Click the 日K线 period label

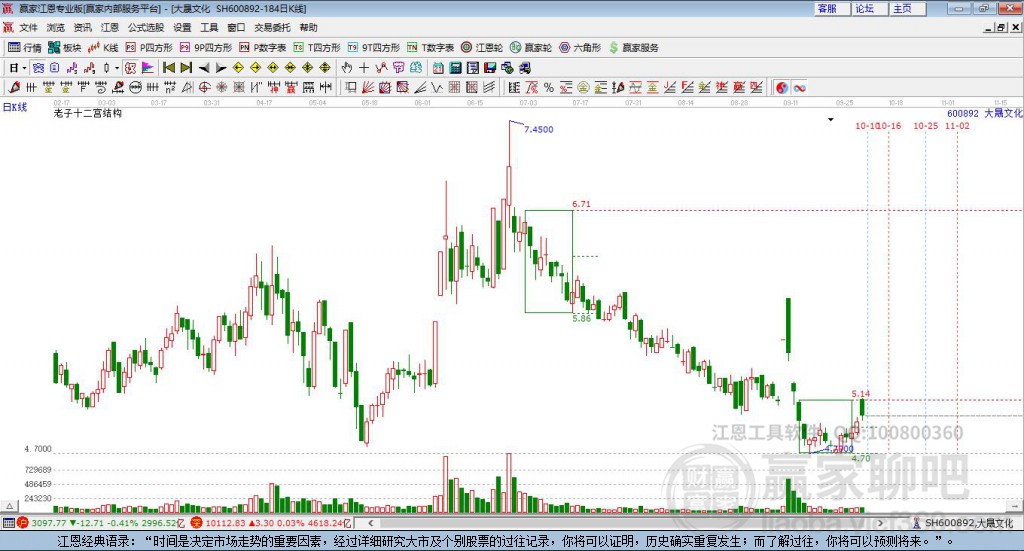coord(14,107)
